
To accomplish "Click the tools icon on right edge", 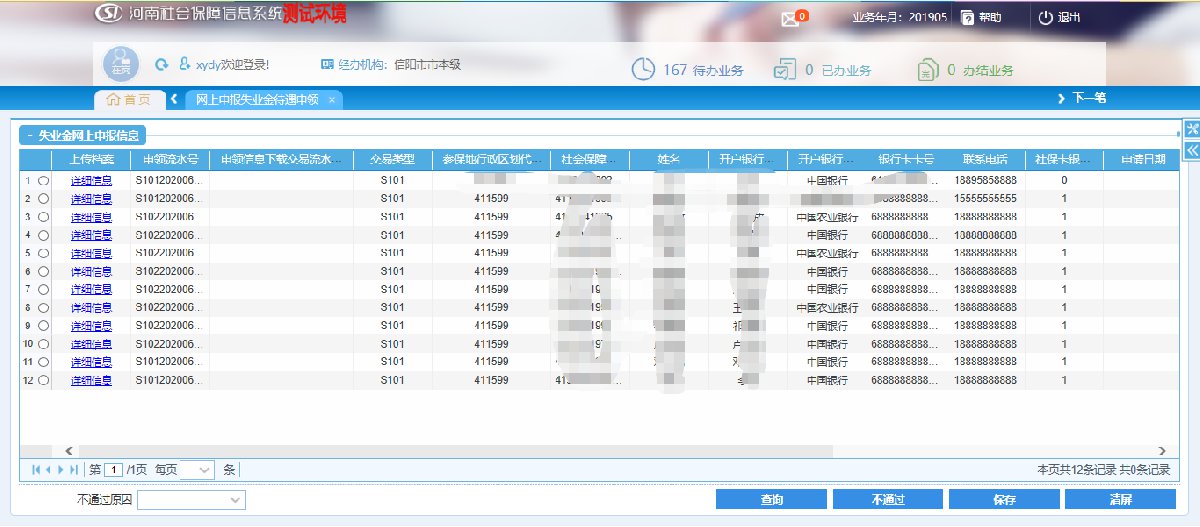I will click(x=1191, y=129).
